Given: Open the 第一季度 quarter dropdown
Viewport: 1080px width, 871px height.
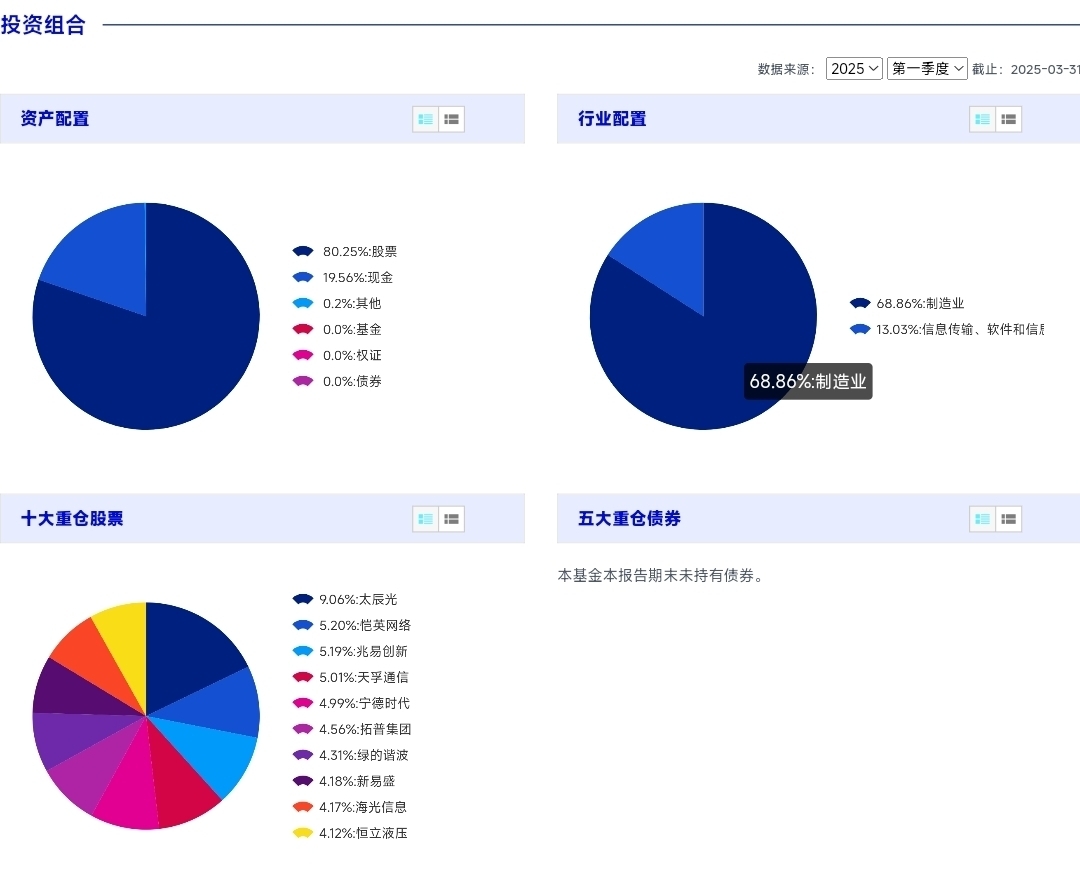Looking at the screenshot, I should tap(927, 69).
